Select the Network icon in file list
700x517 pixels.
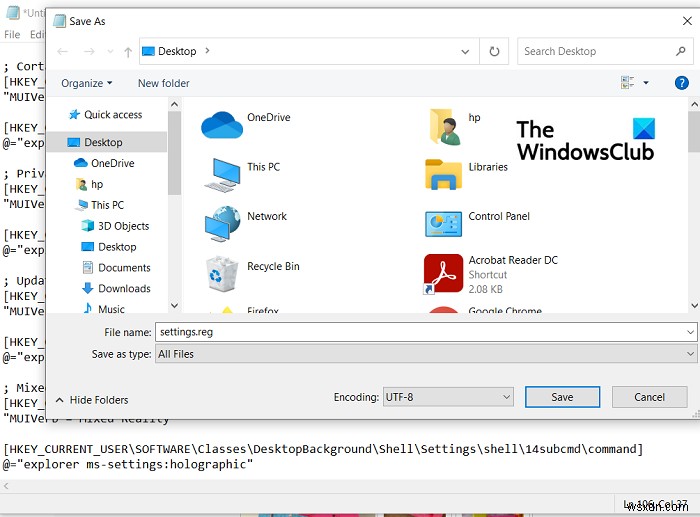click(x=222, y=223)
